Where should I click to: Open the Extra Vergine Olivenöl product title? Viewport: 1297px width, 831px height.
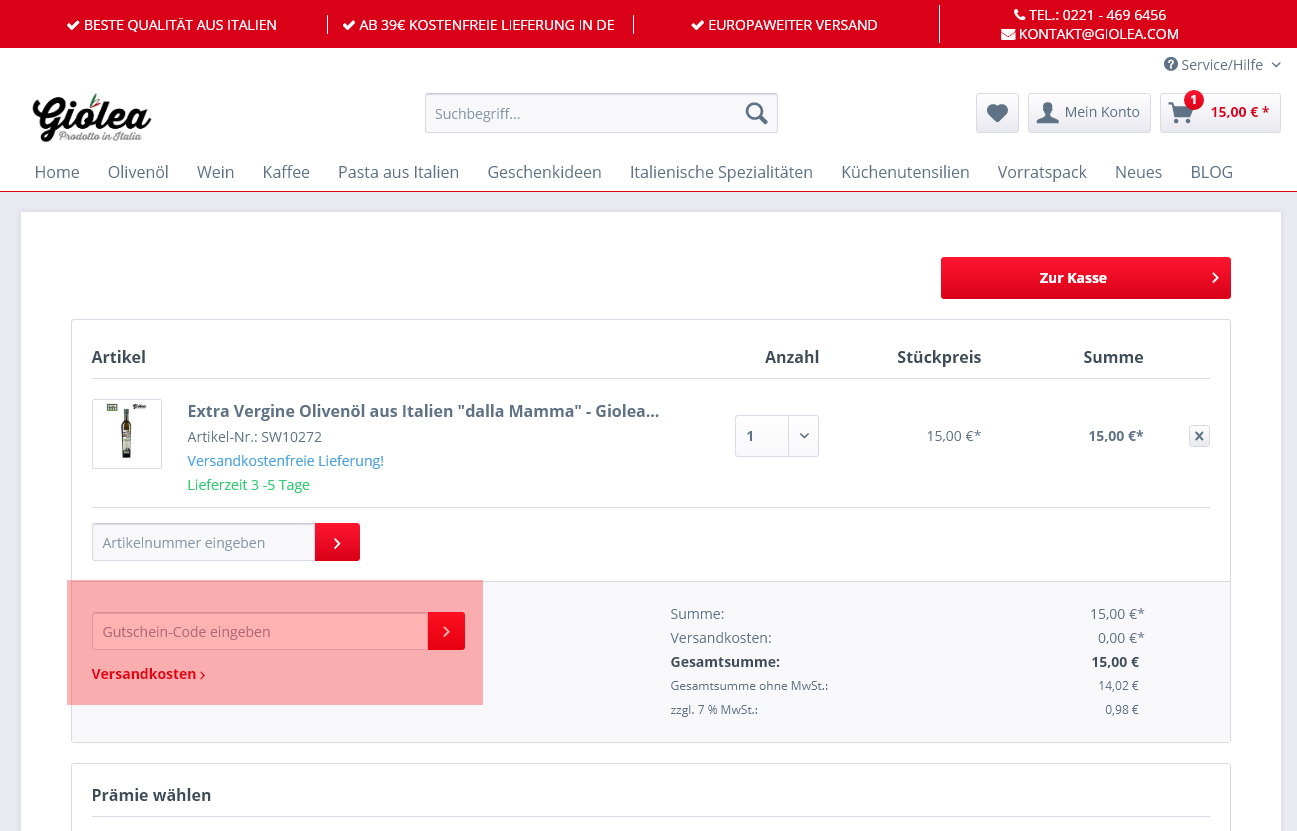click(423, 411)
